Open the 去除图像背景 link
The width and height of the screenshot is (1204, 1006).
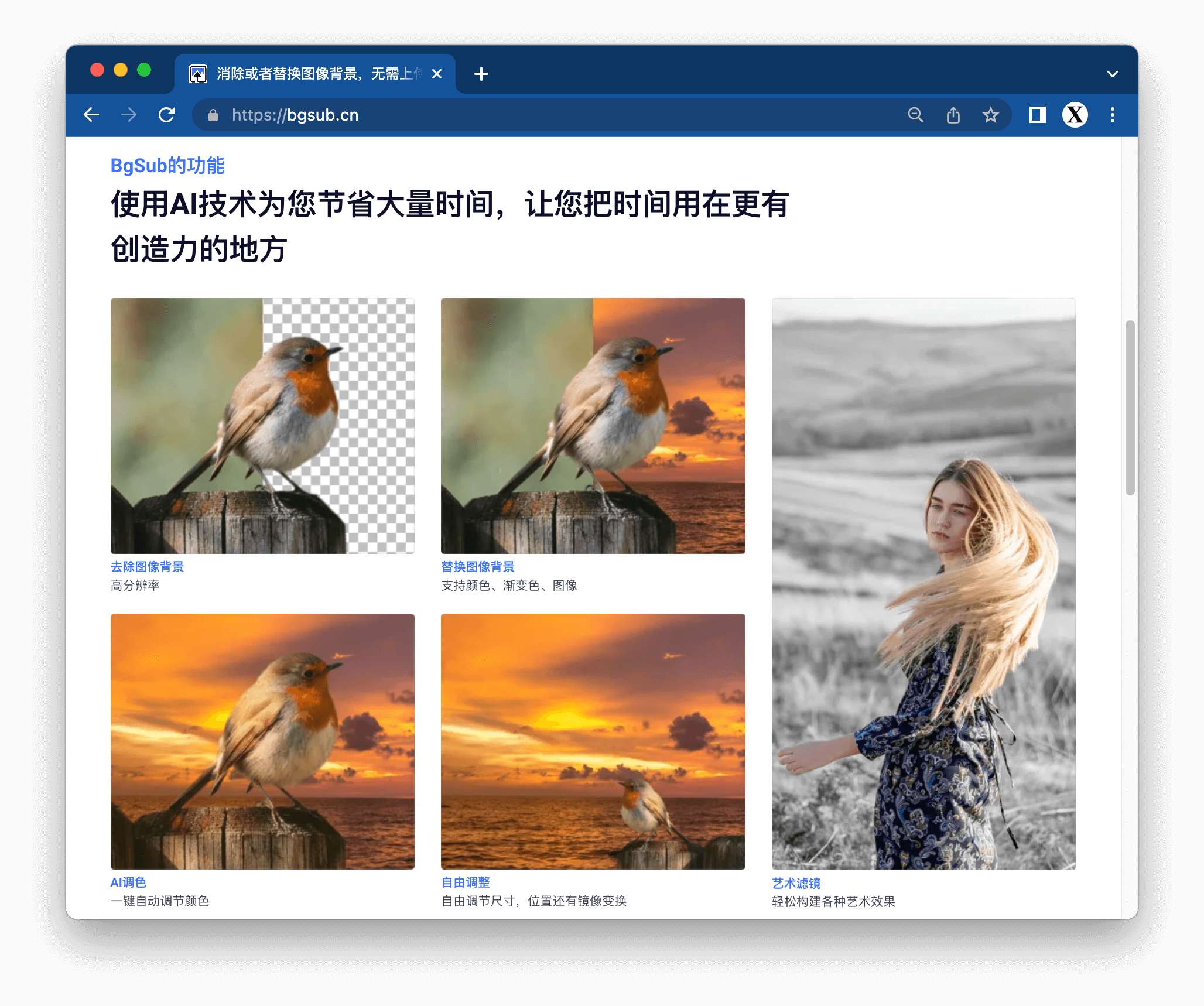pyautogui.click(x=147, y=566)
